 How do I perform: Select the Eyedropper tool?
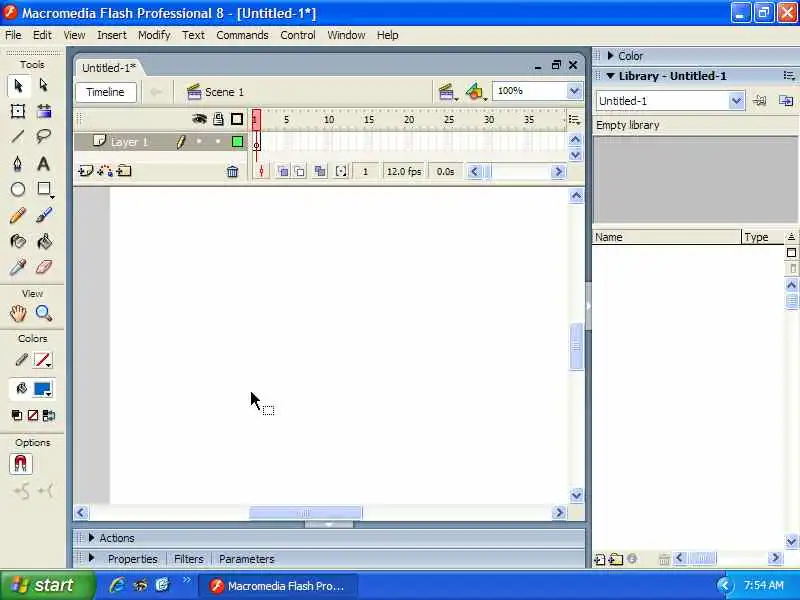pyautogui.click(x=18, y=267)
